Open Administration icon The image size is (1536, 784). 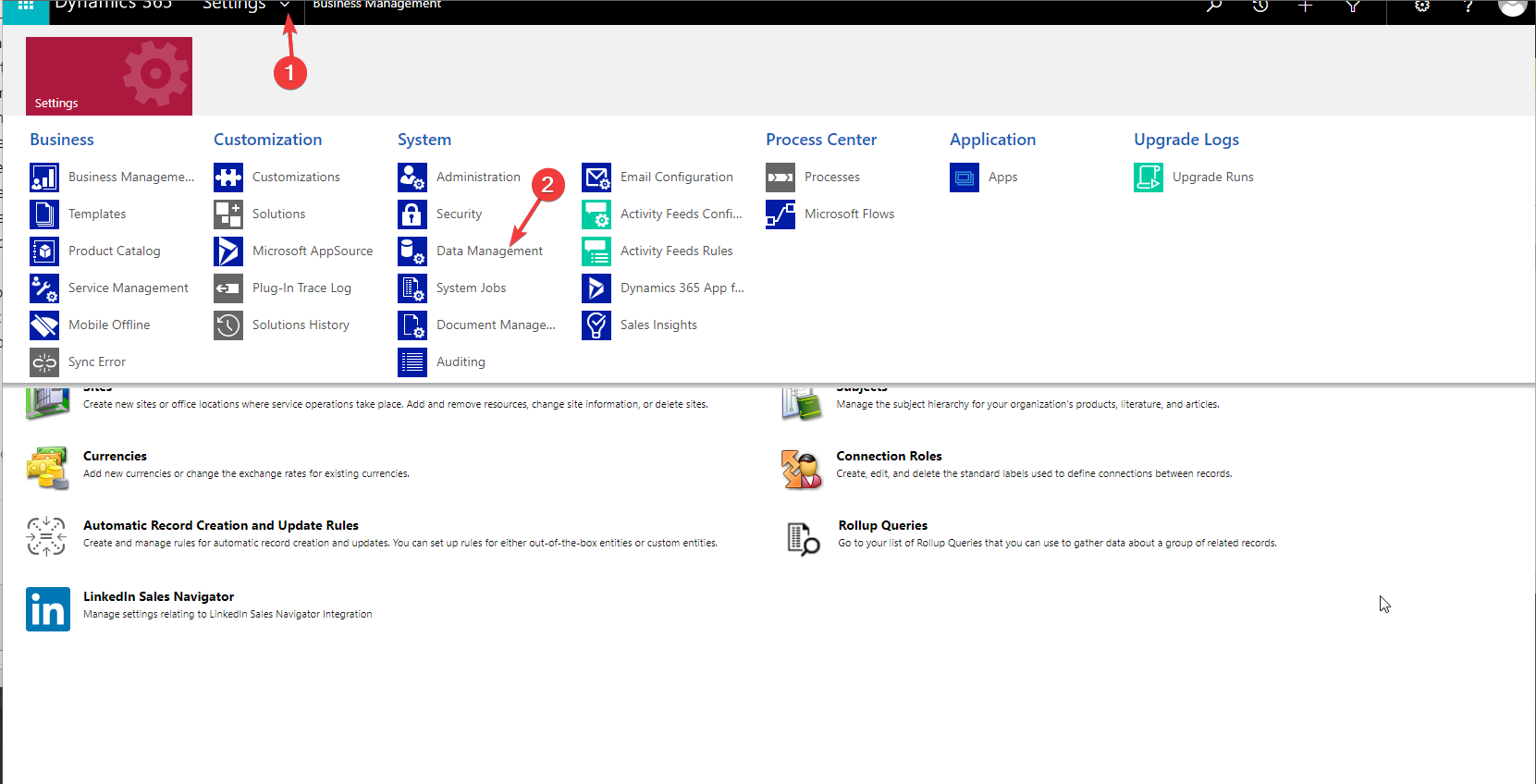tap(412, 177)
